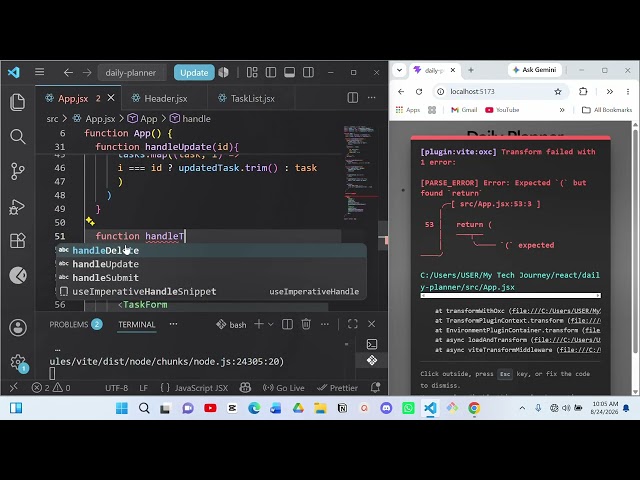
Task: Open the Chrome tab search dropdown
Action: 400,70
